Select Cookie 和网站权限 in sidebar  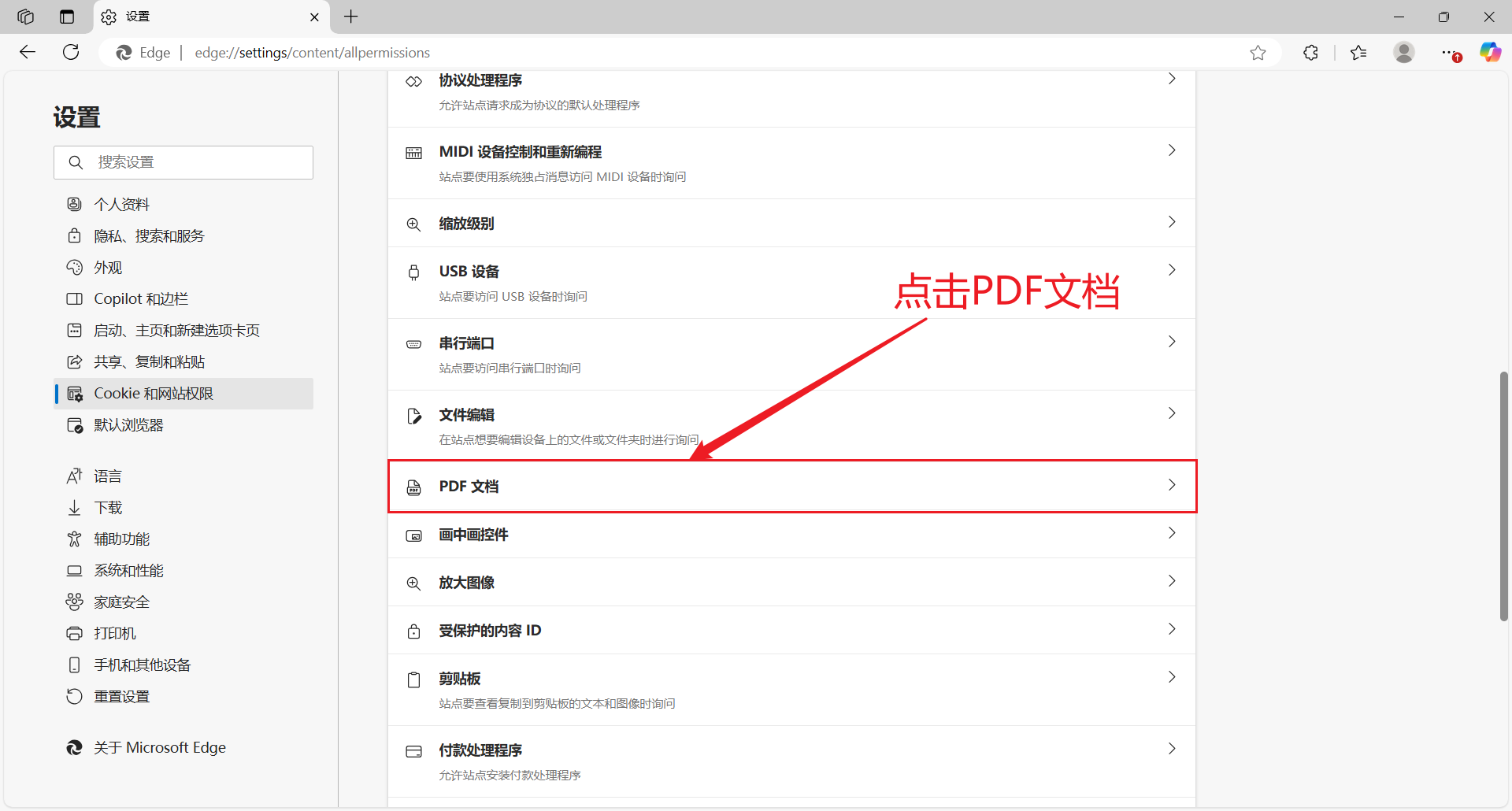click(x=154, y=393)
